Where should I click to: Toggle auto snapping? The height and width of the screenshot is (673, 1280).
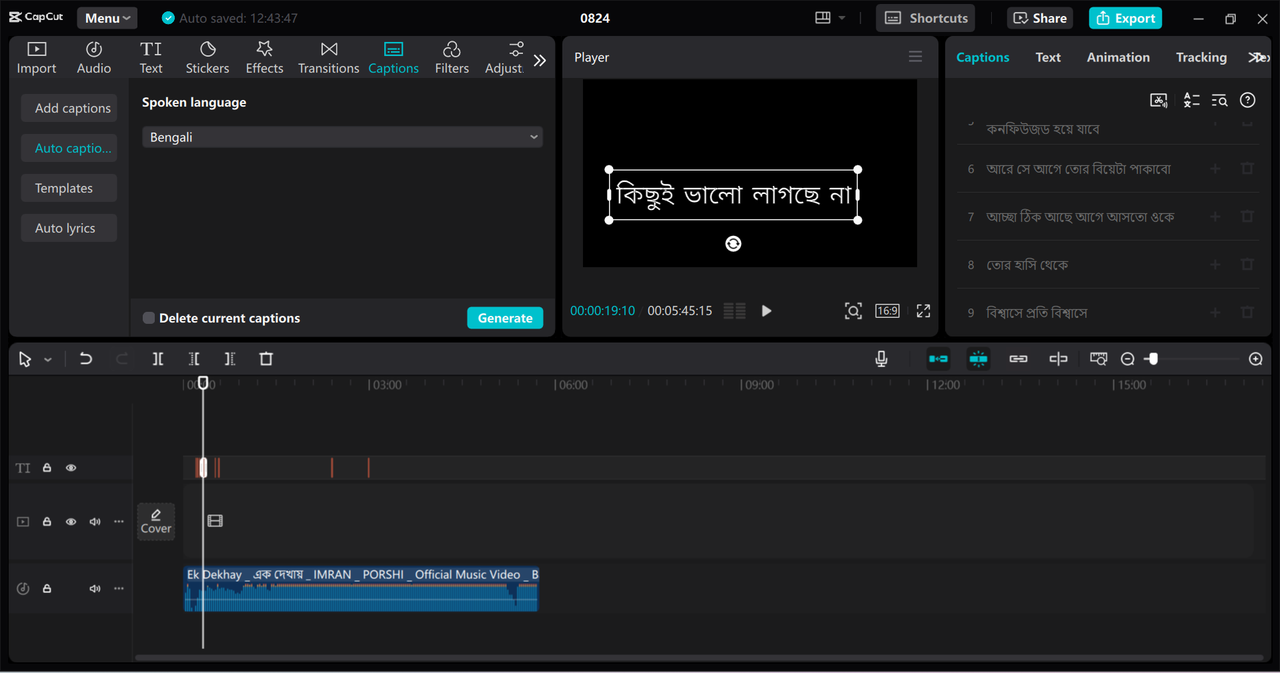click(978, 359)
